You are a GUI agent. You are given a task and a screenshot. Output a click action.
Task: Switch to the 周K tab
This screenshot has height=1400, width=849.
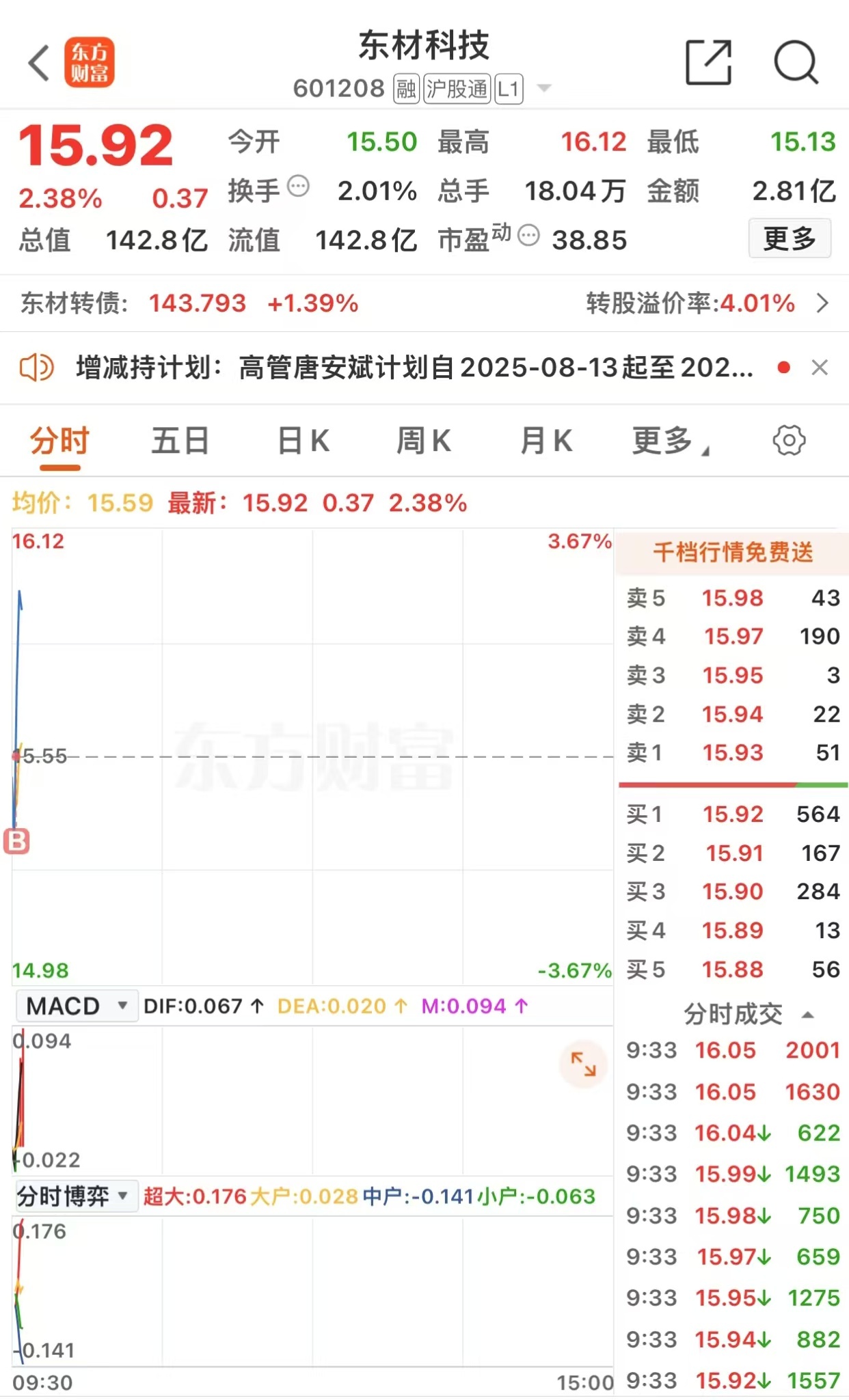pyautogui.click(x=424, y=441)
